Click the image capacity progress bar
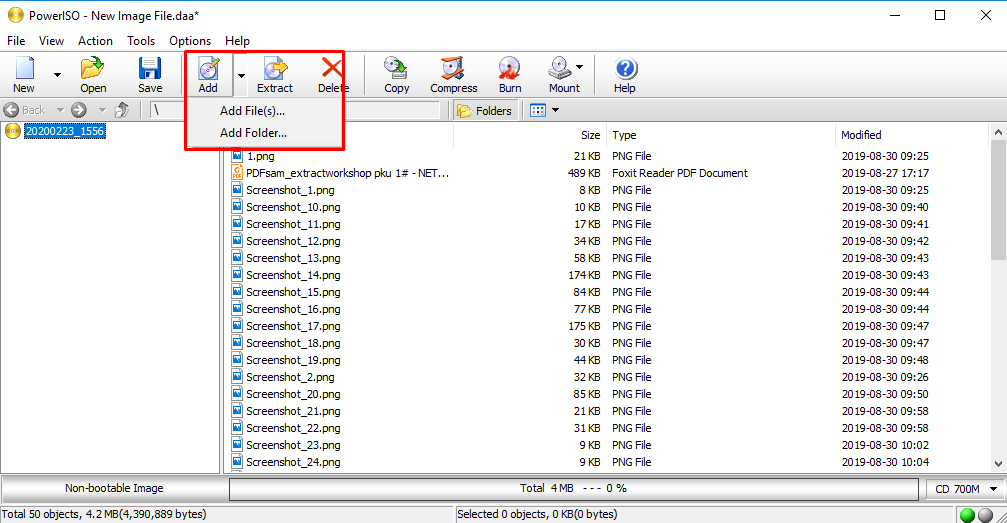 pos(574,489)
